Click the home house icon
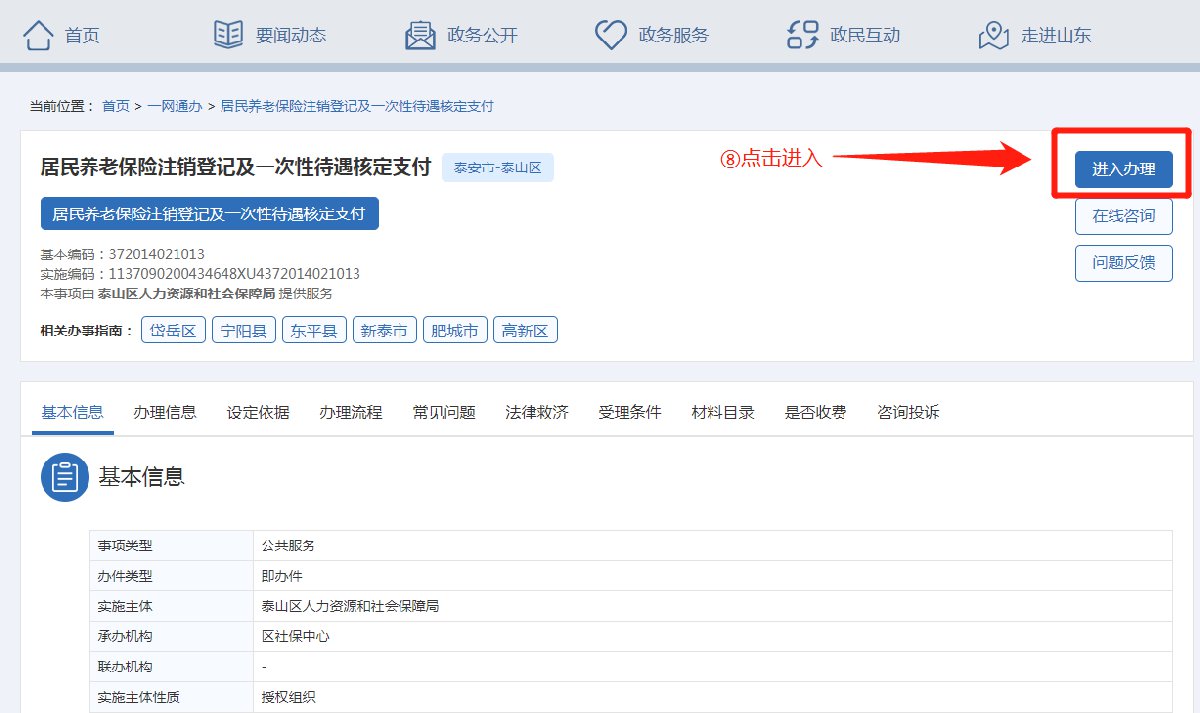This screenshot has height=713, width=1200. 38,35
